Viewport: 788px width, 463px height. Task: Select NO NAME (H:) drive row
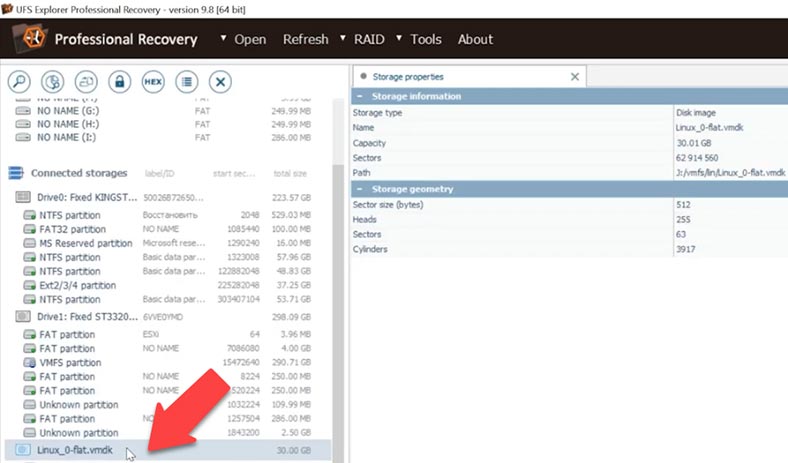click(168, 124)
